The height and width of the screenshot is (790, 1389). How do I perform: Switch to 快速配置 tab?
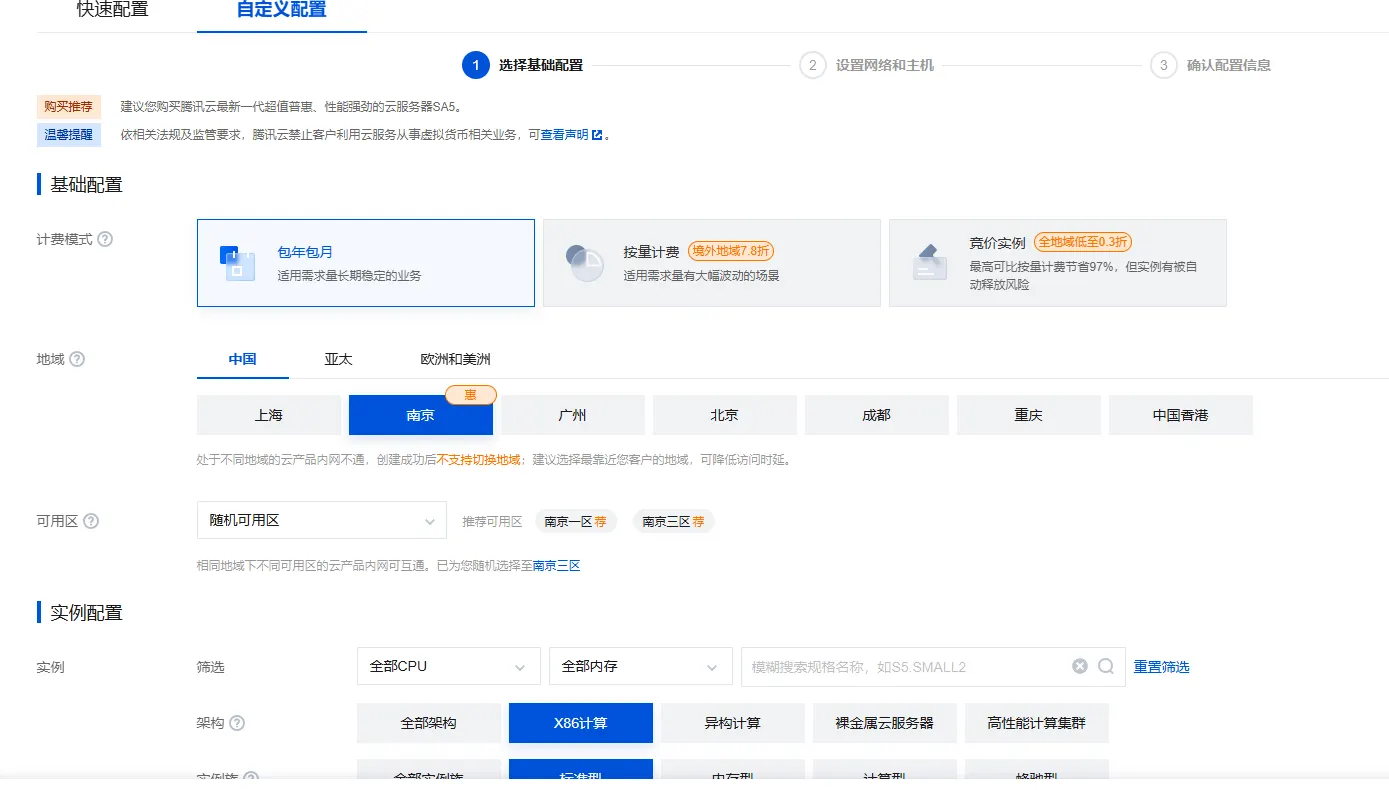pyautogui.click(x=113, y=10)
